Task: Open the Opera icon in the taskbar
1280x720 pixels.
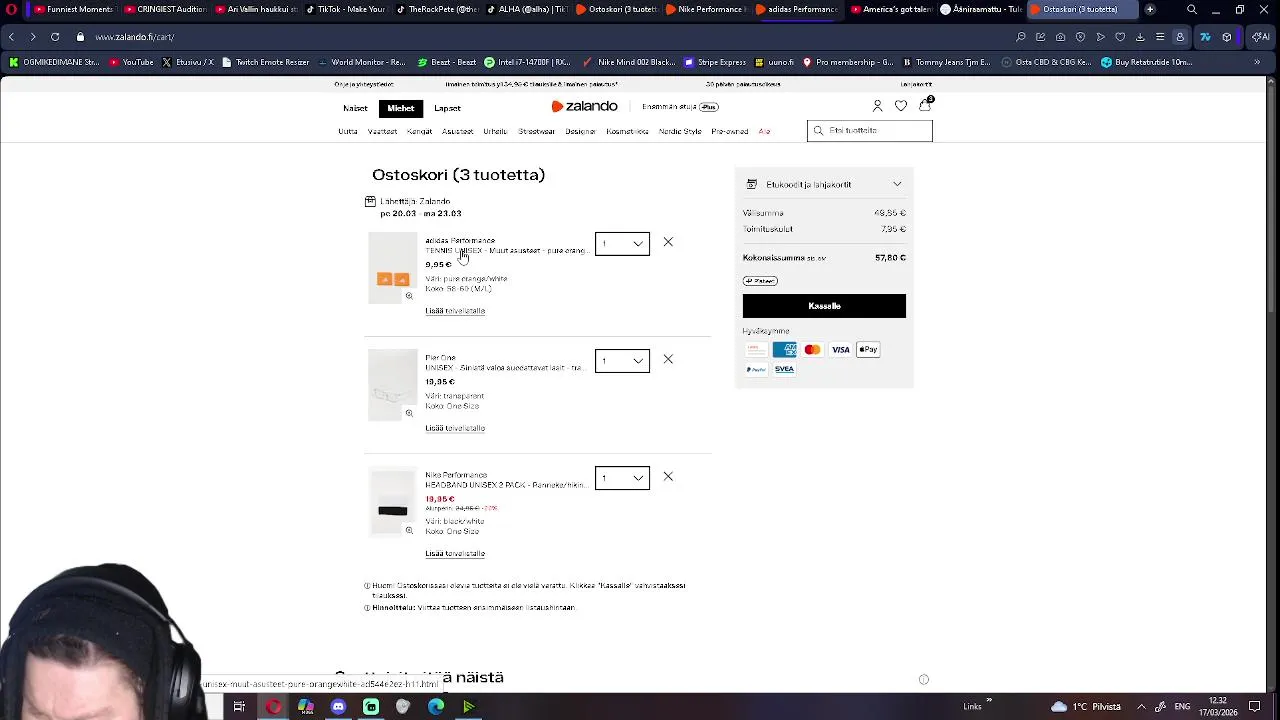Action: [x=273, y=707]
